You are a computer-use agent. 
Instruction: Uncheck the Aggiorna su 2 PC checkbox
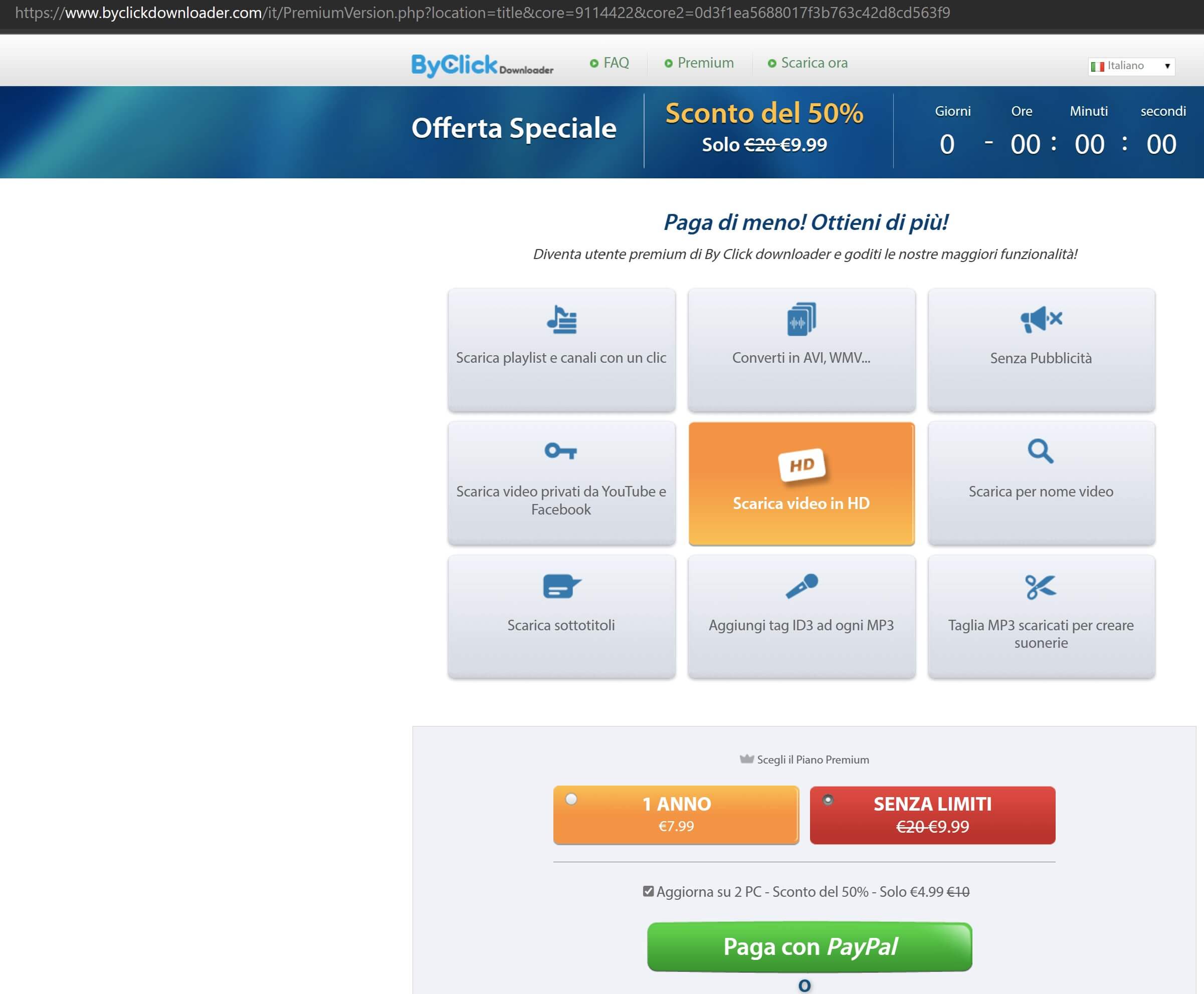[x=648, y=891]
